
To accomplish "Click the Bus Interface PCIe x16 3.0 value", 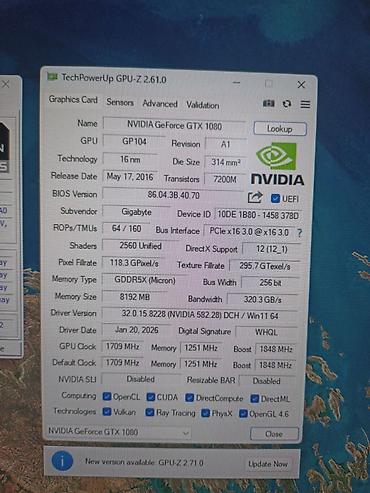I will [249, 231].
